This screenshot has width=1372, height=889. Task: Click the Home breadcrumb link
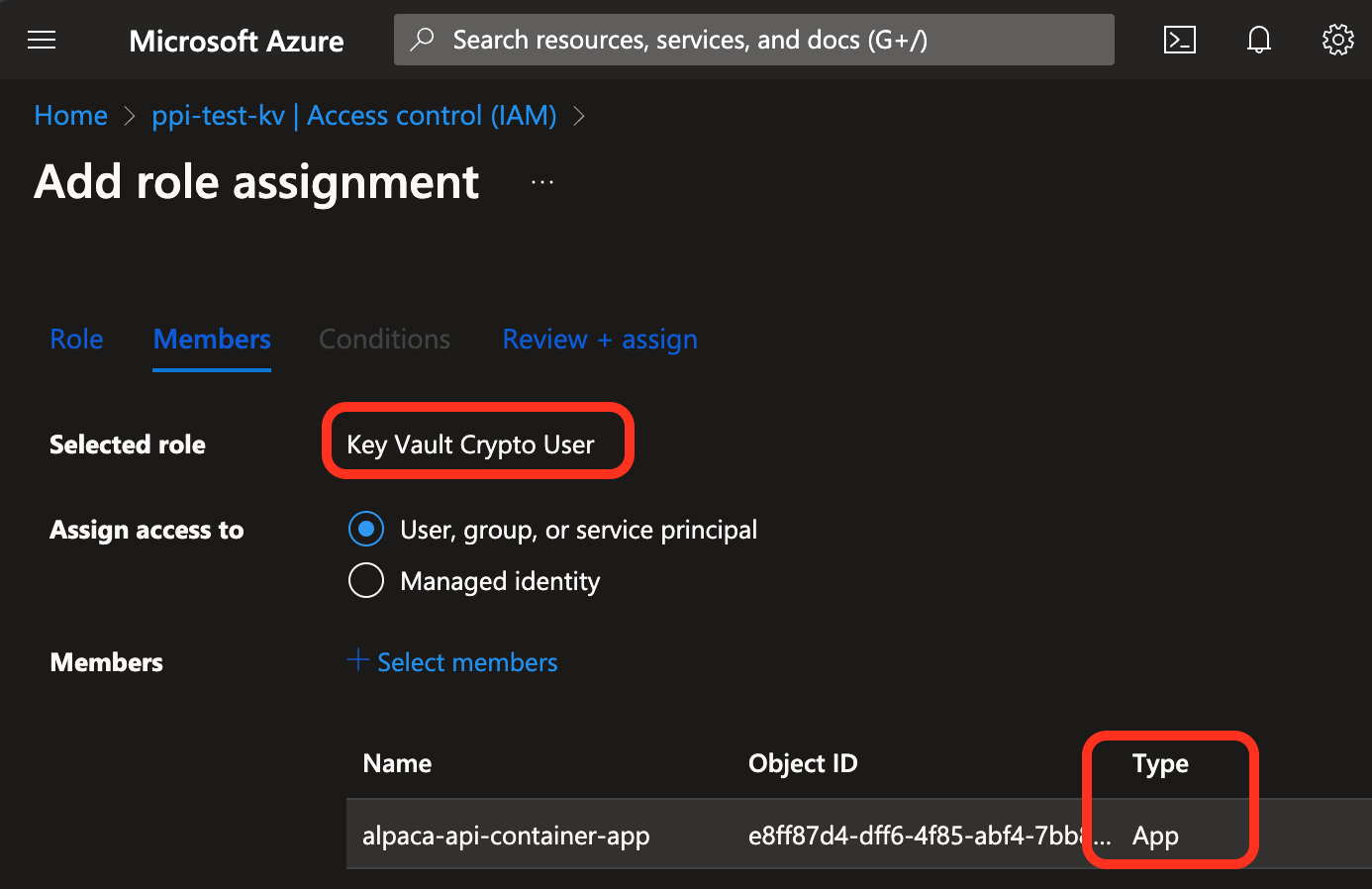click(x=70, y=116)
